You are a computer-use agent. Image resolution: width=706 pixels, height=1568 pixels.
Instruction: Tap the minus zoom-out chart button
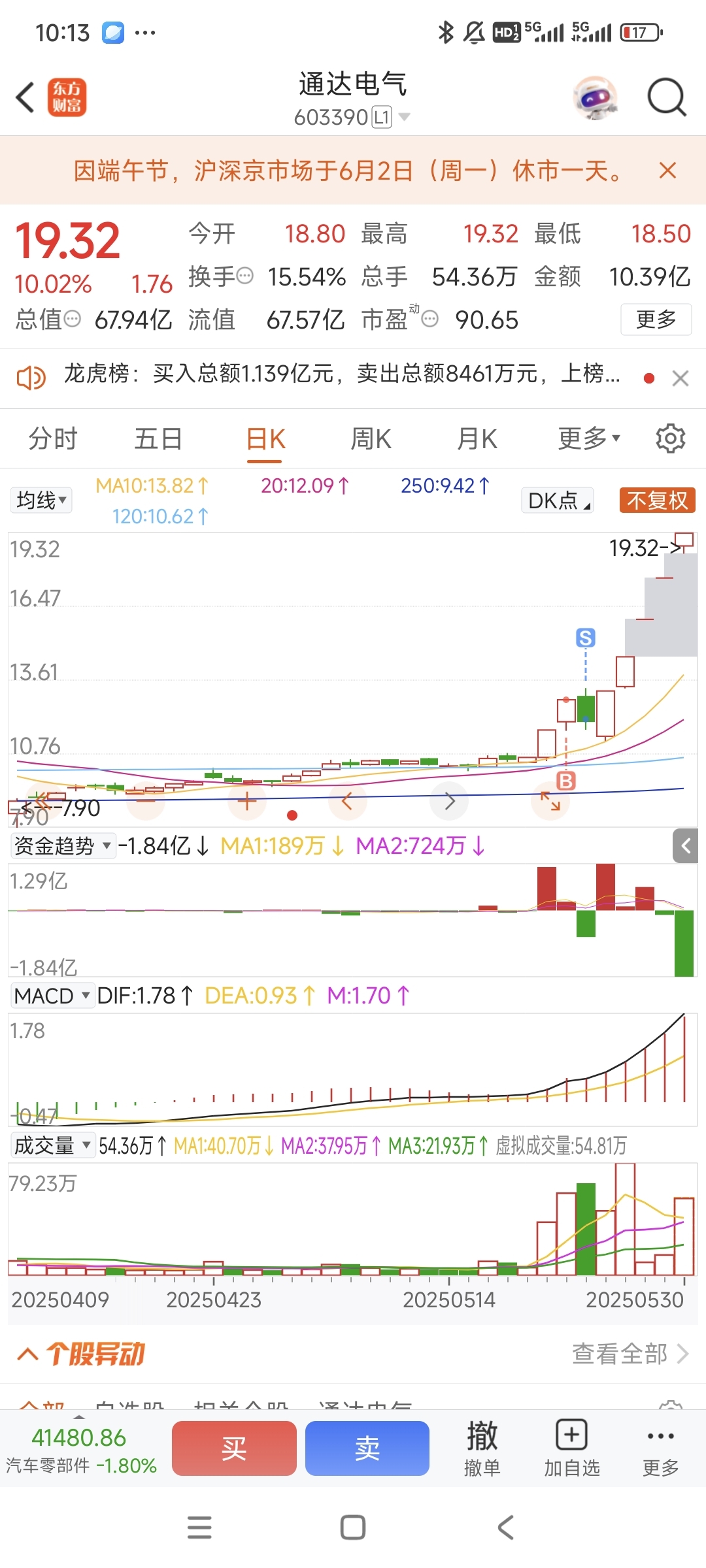coord(146,801)
